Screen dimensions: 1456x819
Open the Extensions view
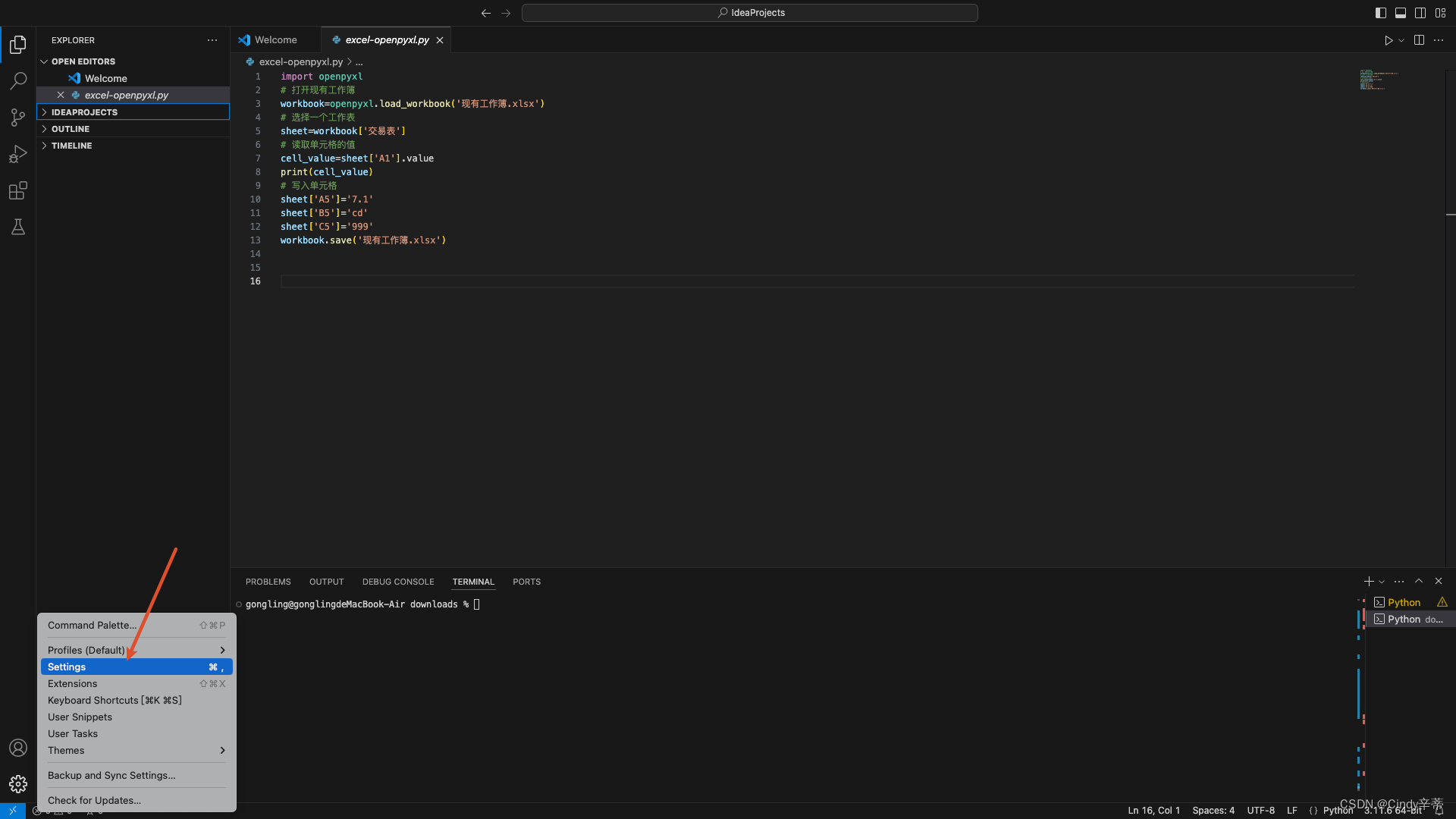point(17,190)
